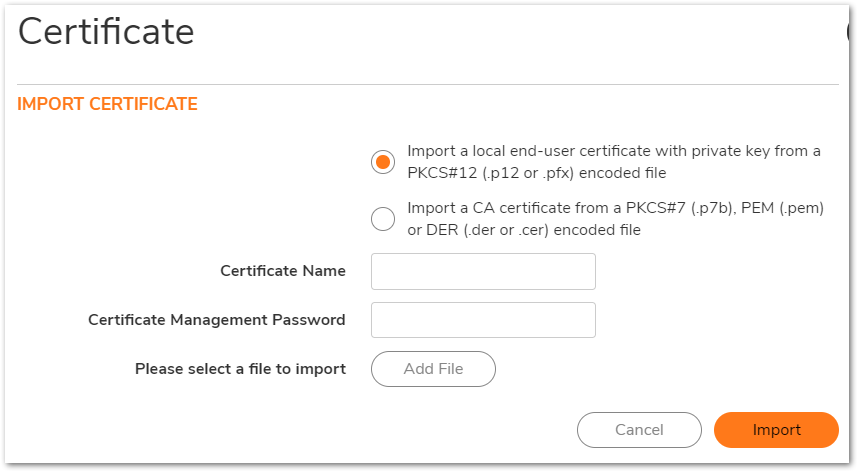The width and height of the screenshot is (858, 472).
Task: Click the partially visible icon at top-right corner
Action: point(851,32)
